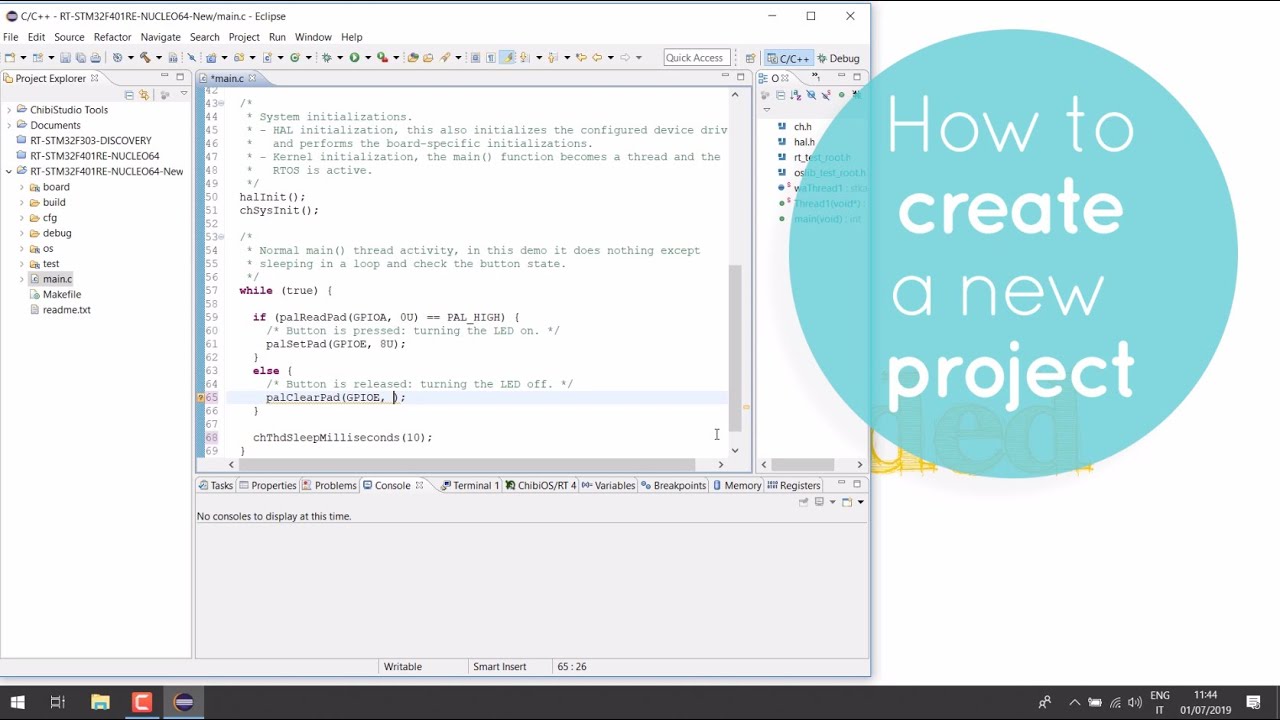Close the main.c editor tab
This screenshot has width=1280, height=720.
click(252, 78)
